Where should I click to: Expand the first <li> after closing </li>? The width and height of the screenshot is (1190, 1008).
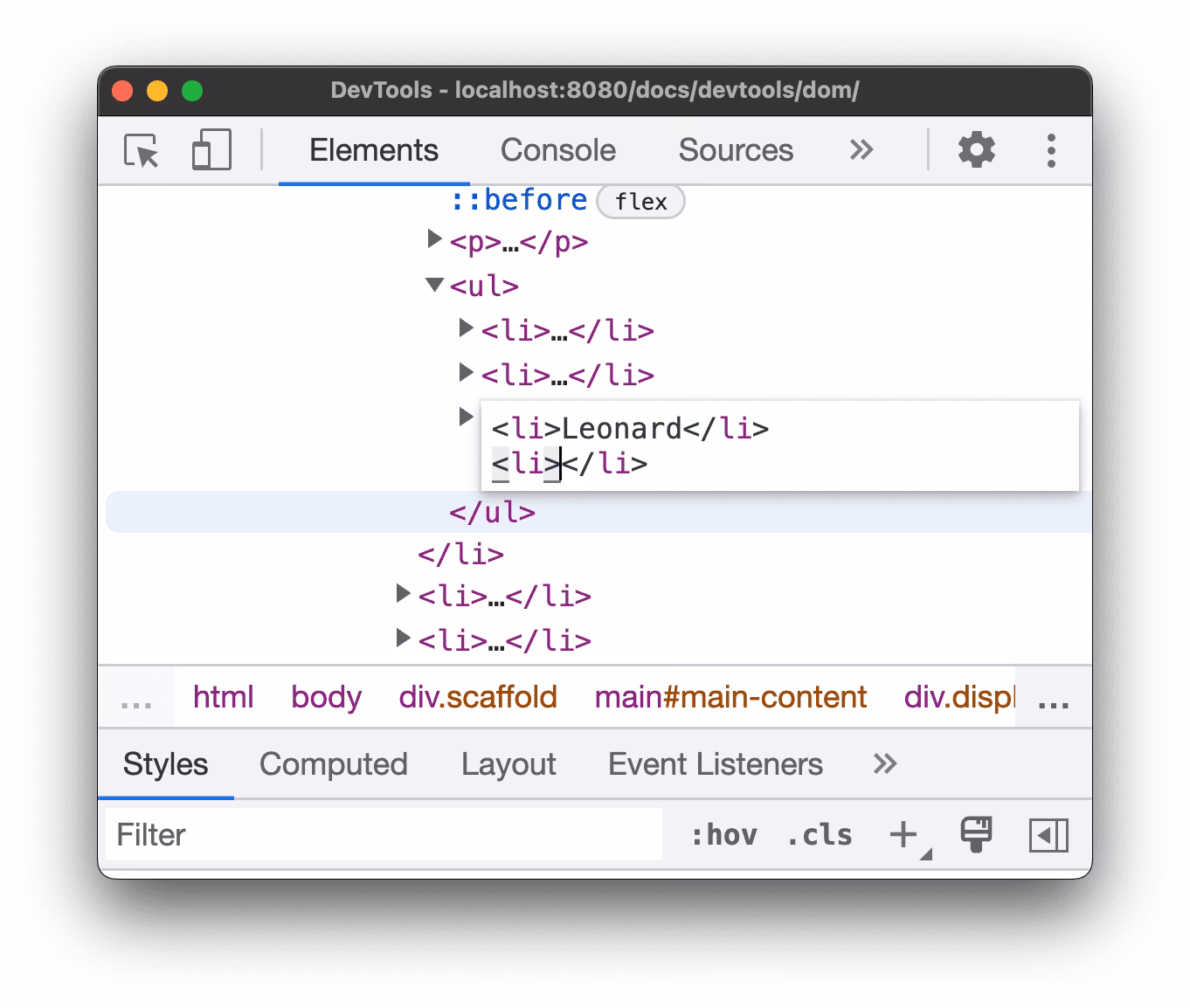(403, 593)
